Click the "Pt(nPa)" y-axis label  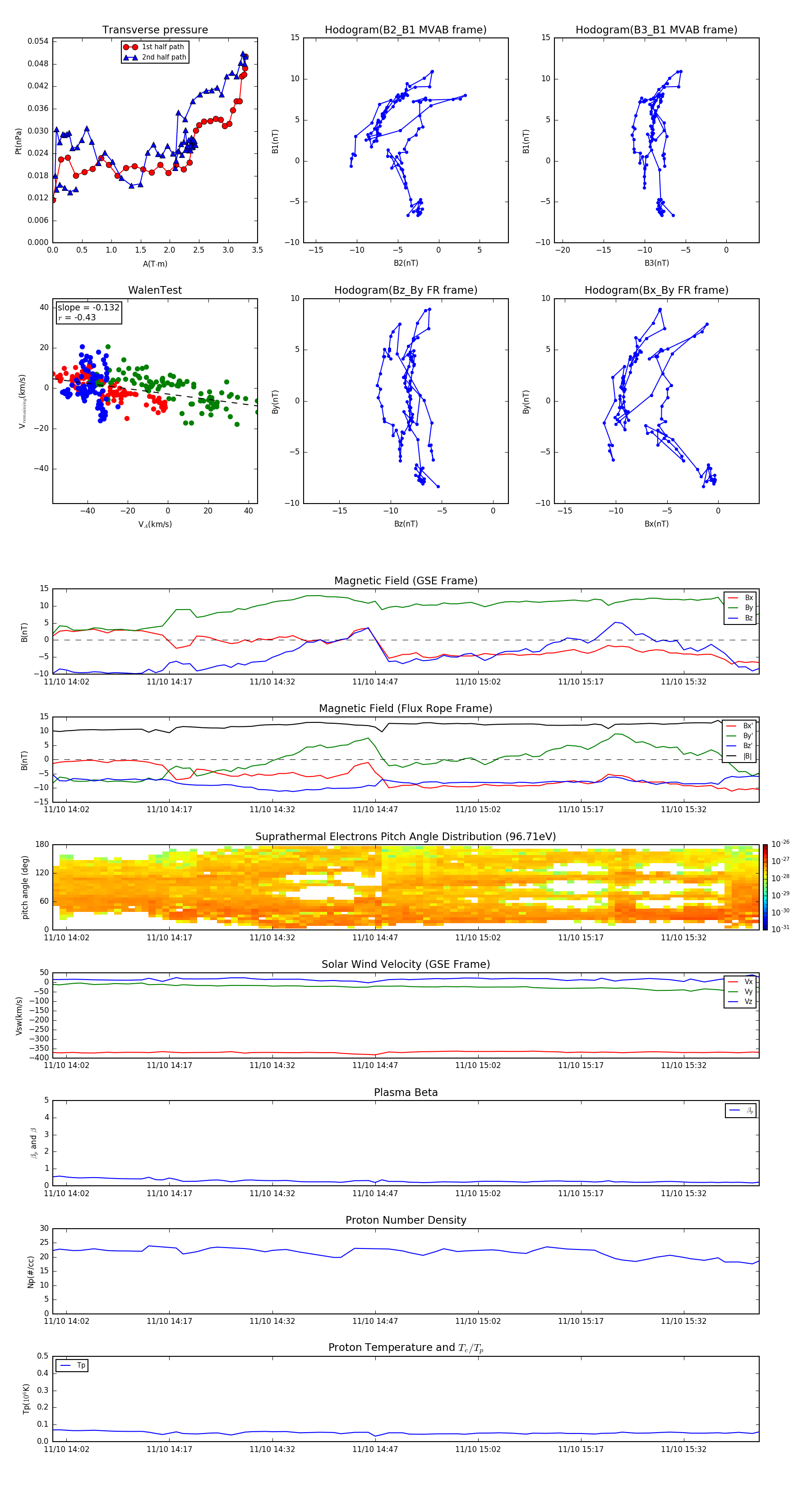tap(18, 141)
